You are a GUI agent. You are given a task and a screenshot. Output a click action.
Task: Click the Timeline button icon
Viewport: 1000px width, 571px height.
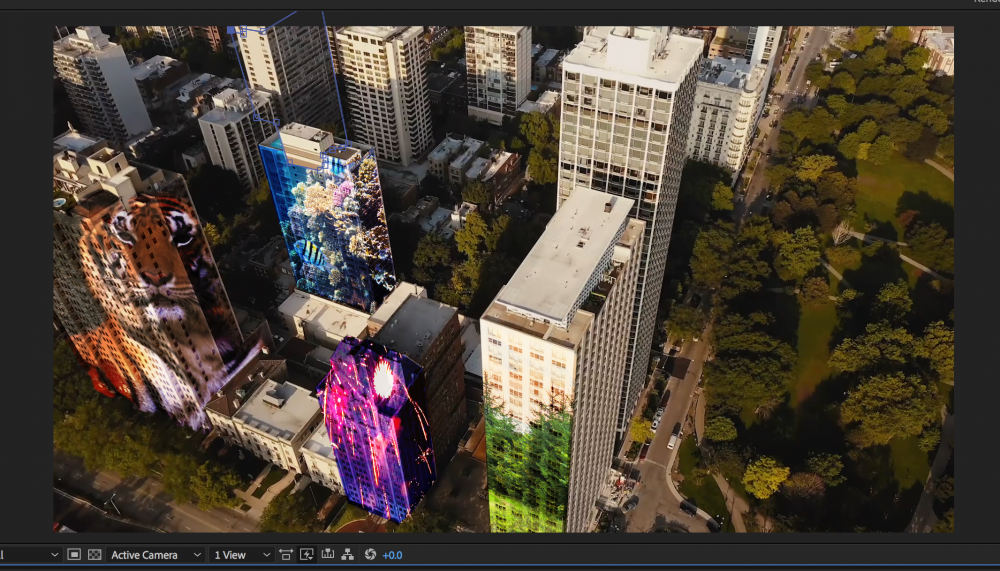327,554
